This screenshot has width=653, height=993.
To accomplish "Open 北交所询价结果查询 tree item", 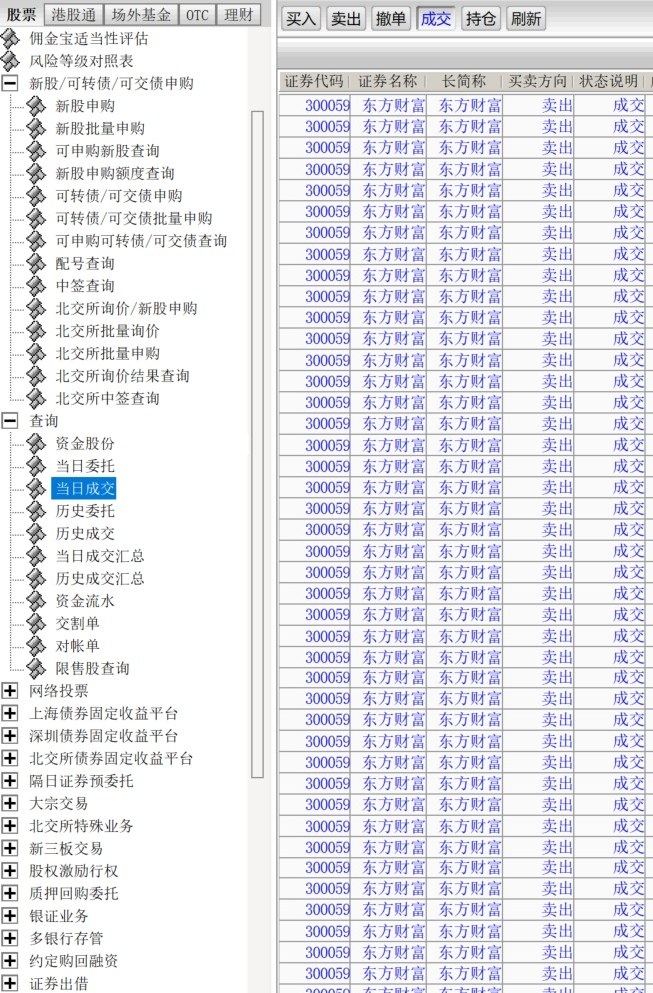I will [123, 376].
